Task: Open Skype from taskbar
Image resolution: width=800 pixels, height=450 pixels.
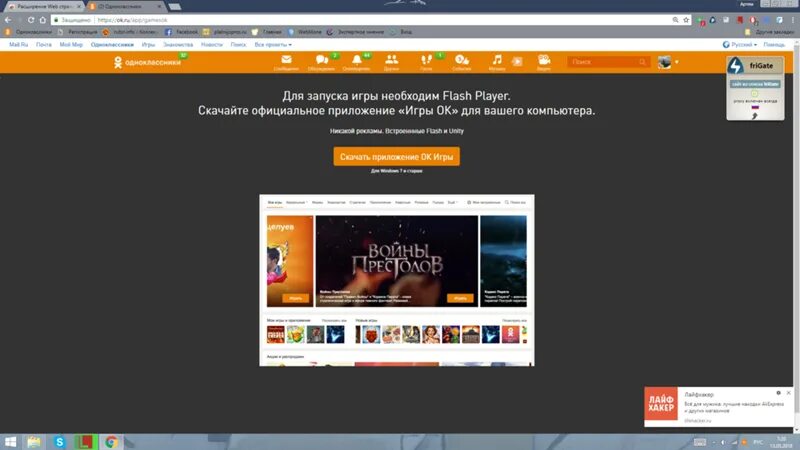Action: coord(59,442)
